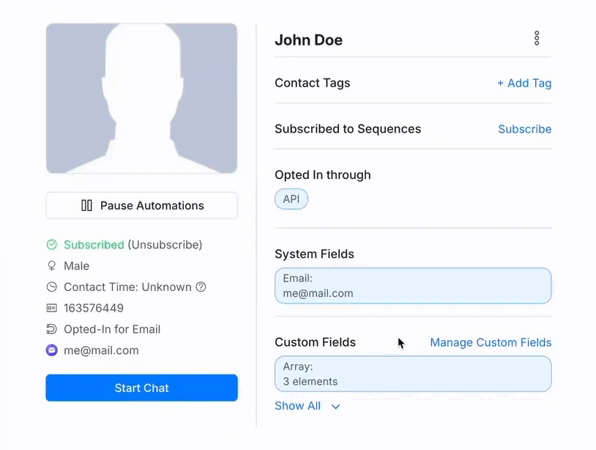596x450 pixels.
Task: Expand the Show All custom fields chevron
Action: (x=335, y=407)
